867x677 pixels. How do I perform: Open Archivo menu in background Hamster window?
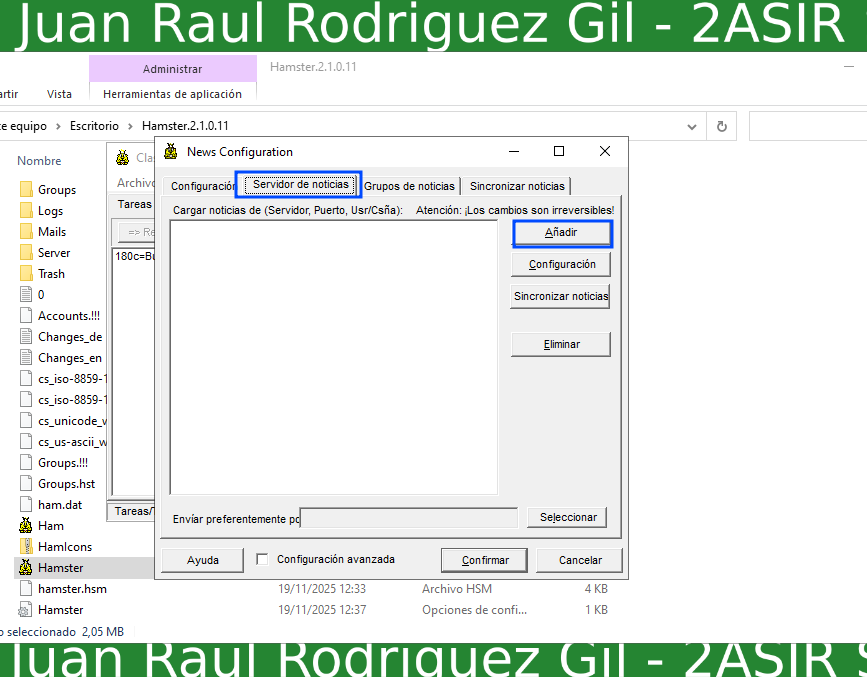[x=136, y=183]
